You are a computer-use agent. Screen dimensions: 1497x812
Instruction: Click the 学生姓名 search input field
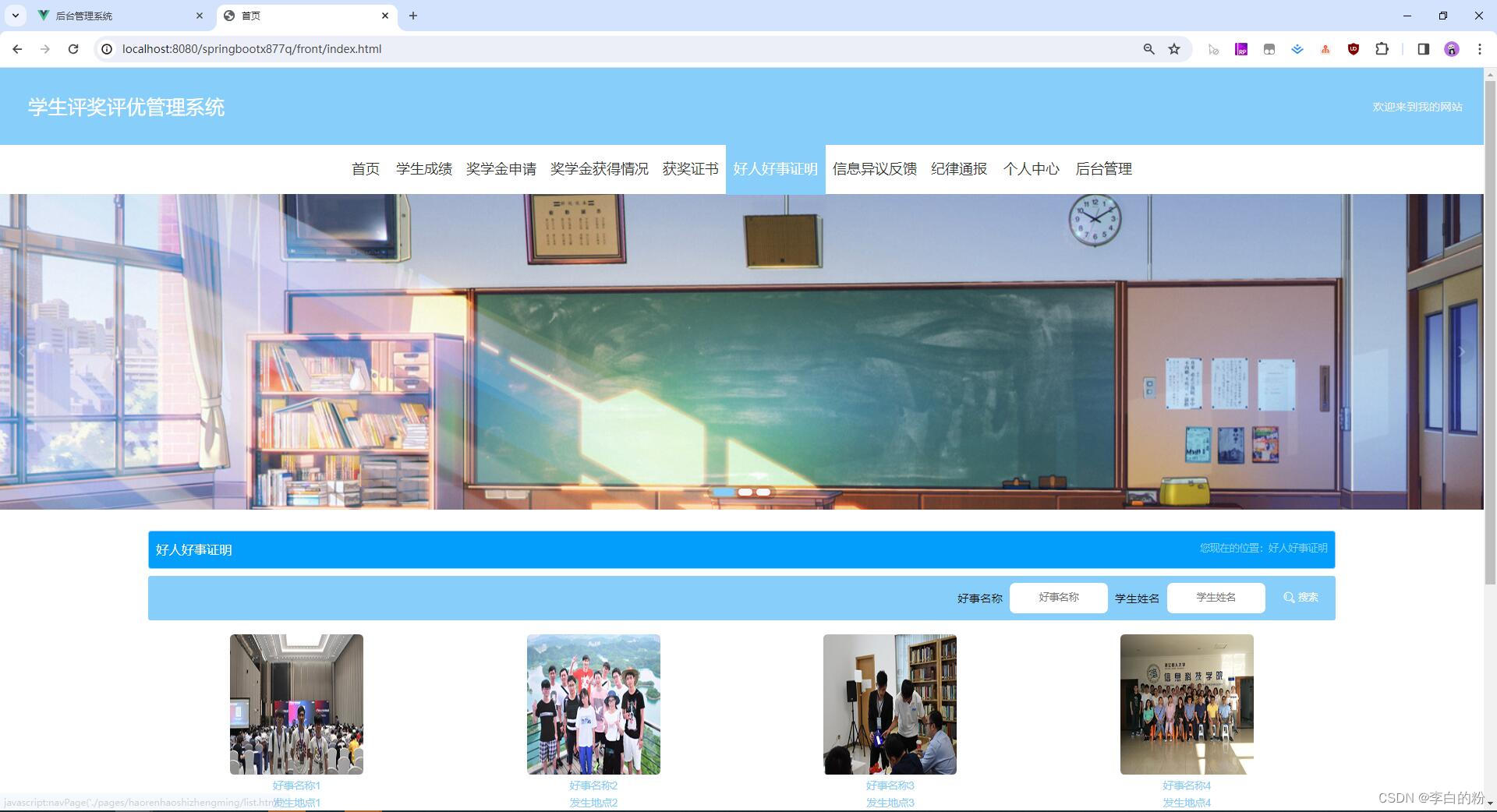click(x=1216, y=598)
